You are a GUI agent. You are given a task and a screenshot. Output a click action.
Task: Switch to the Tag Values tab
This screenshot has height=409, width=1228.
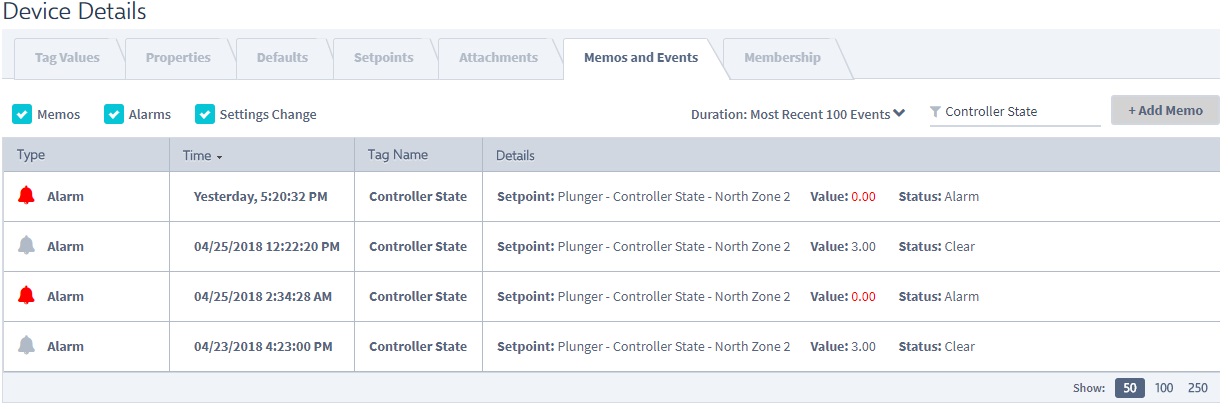click(67, 57)
